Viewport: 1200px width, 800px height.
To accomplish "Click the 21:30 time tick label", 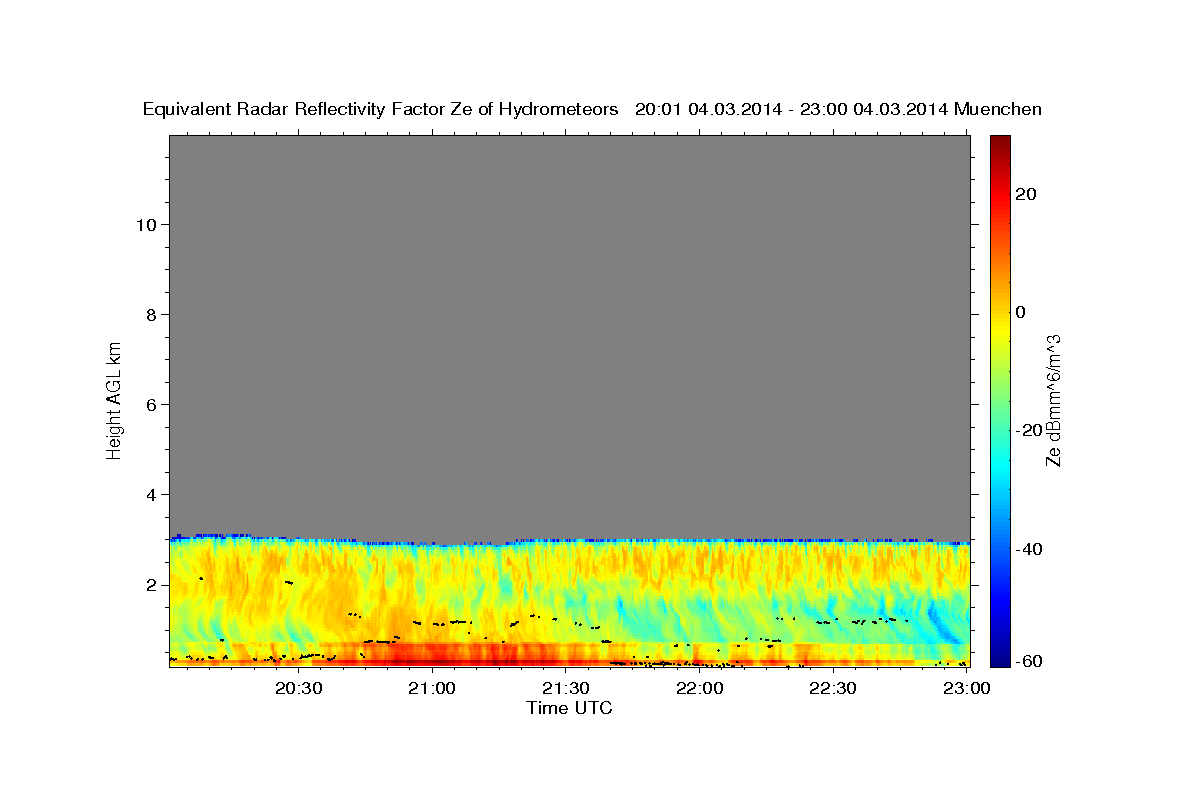I will coord(566,688).
